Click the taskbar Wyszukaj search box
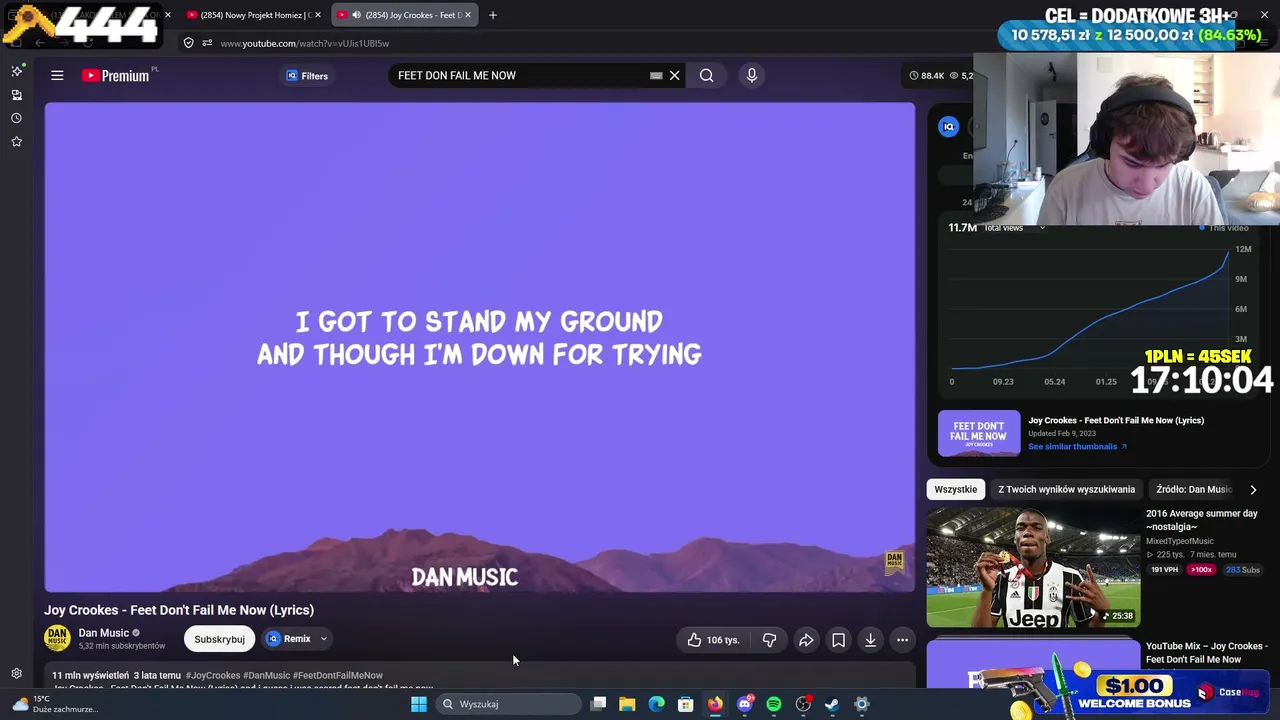Viewport: 1280px width, 720px height. (510, 704)
